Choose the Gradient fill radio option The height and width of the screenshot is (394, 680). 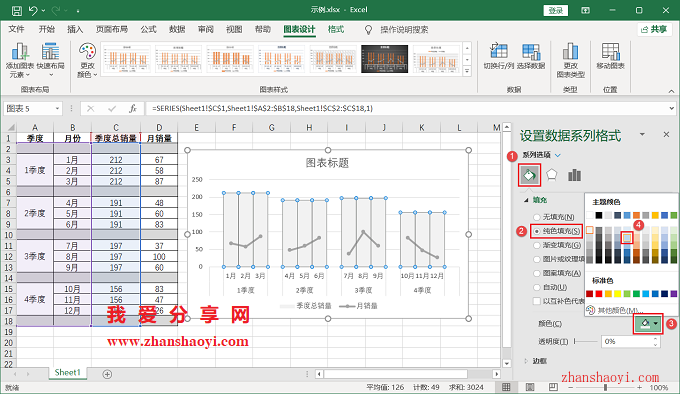(537, 245)
